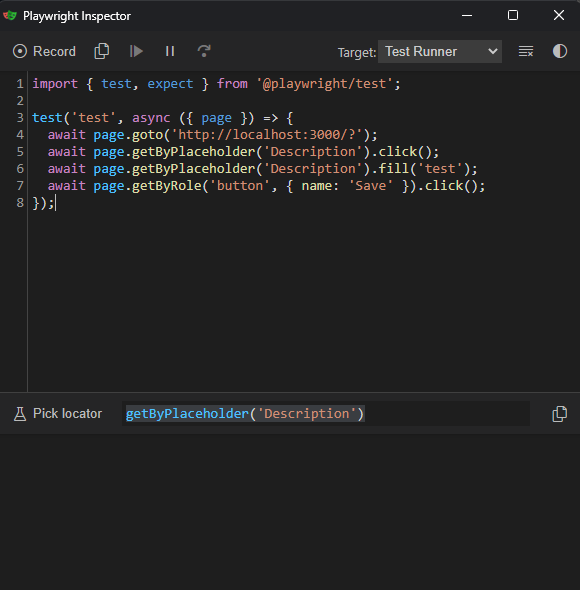Copy the generated code to clipboard

[102, 51]
